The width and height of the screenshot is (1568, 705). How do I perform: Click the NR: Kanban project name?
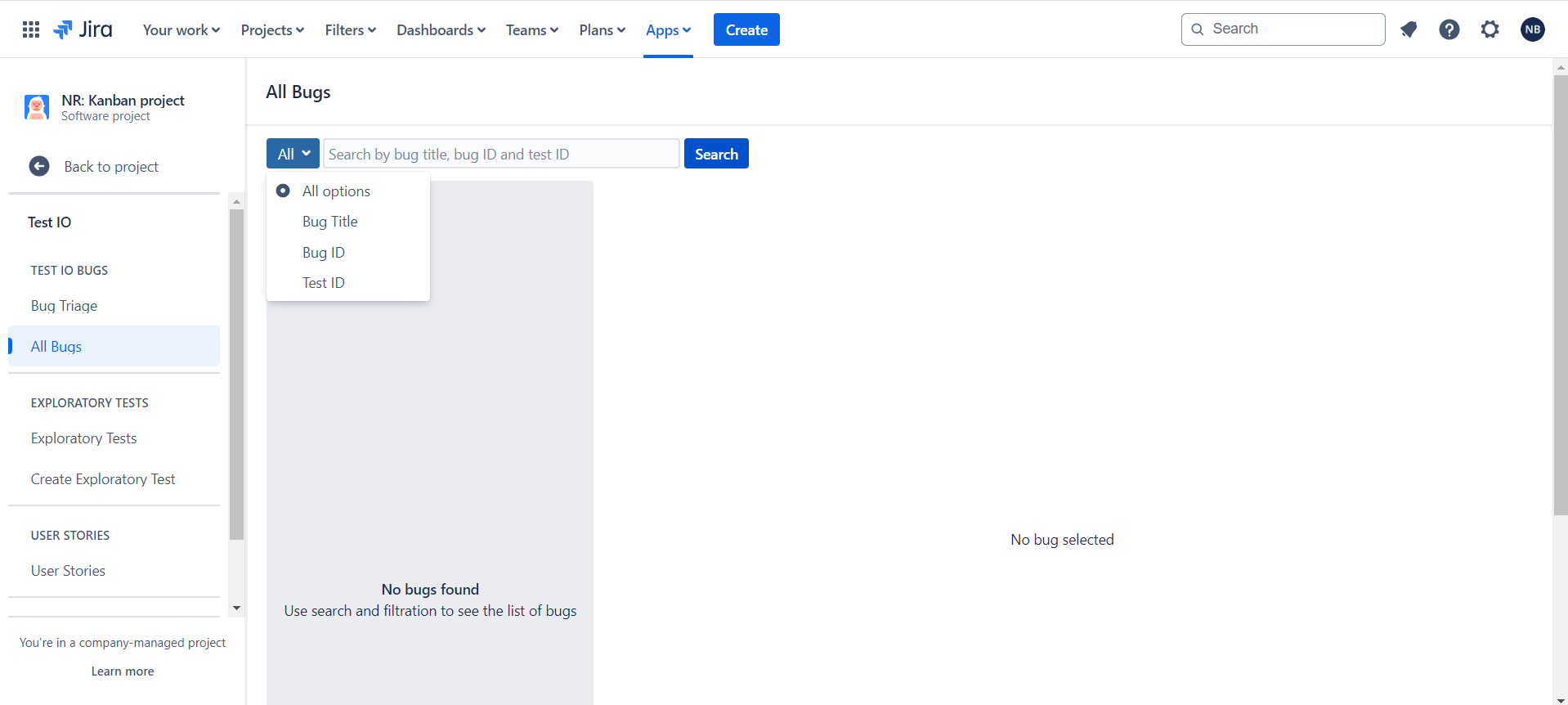click(x=123, y=100)
